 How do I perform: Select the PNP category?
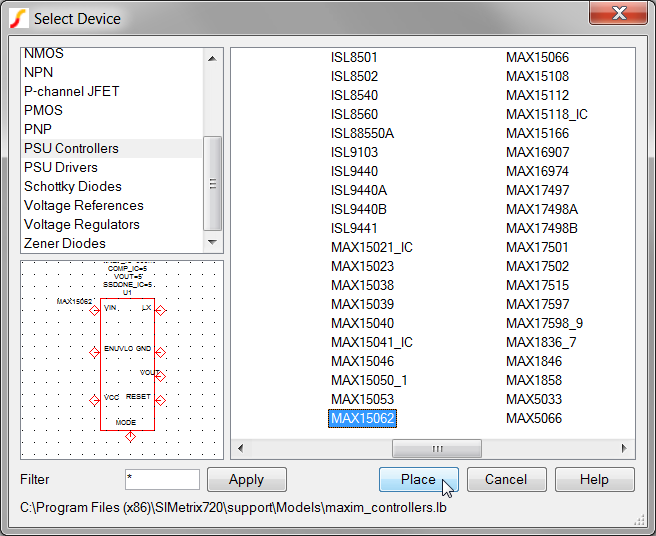coord(38,129)
